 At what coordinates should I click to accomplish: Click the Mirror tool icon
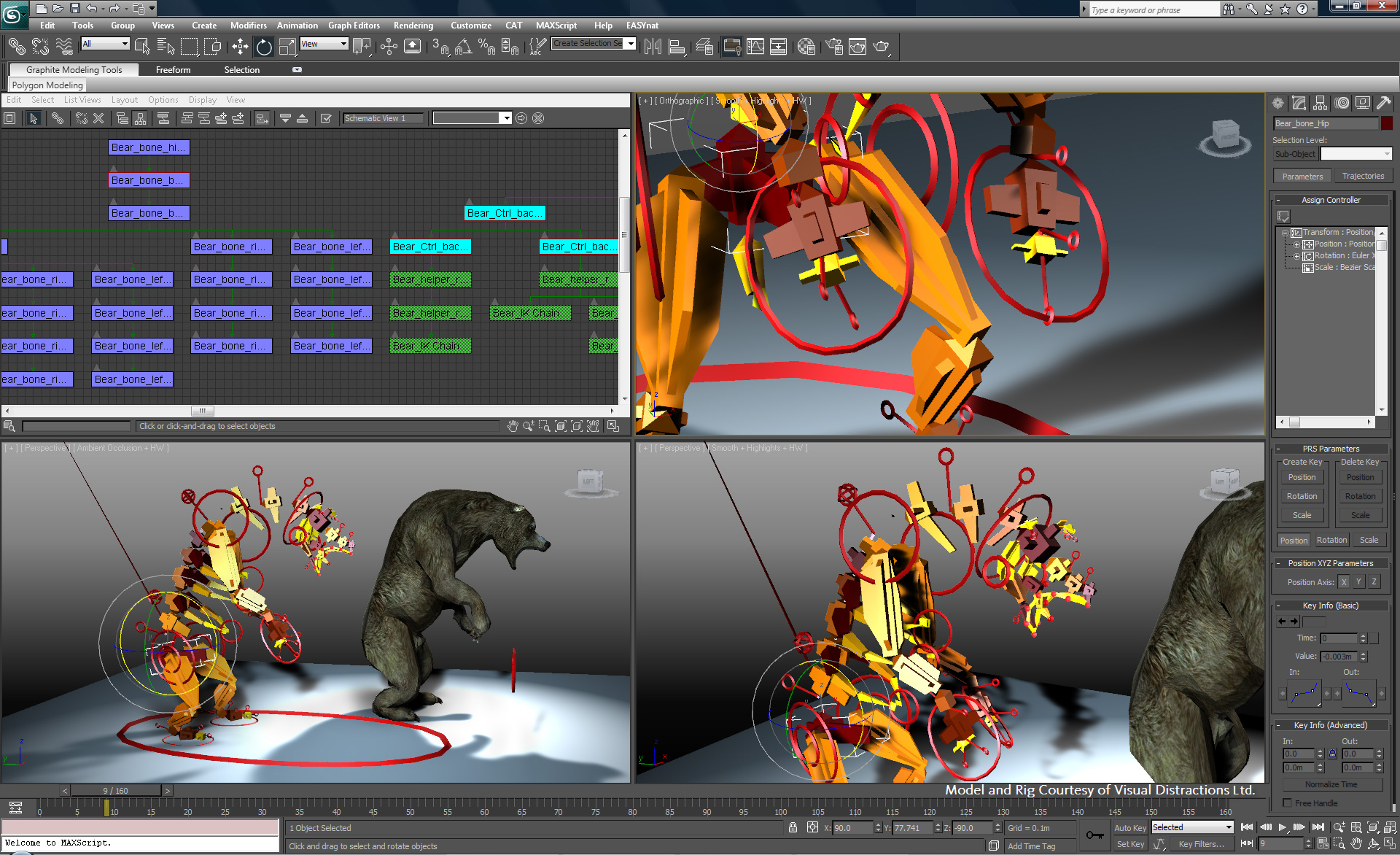pos(653,47)
